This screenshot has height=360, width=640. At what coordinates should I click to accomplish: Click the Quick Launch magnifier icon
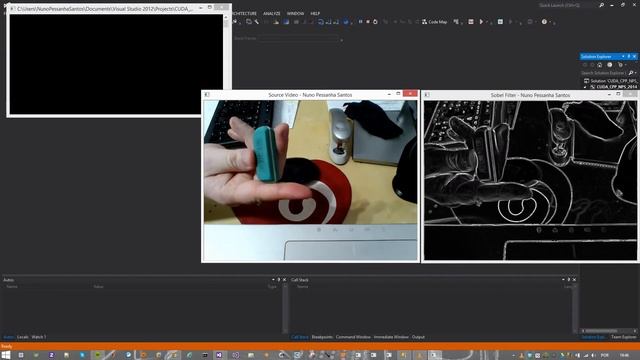click(601, 5)
